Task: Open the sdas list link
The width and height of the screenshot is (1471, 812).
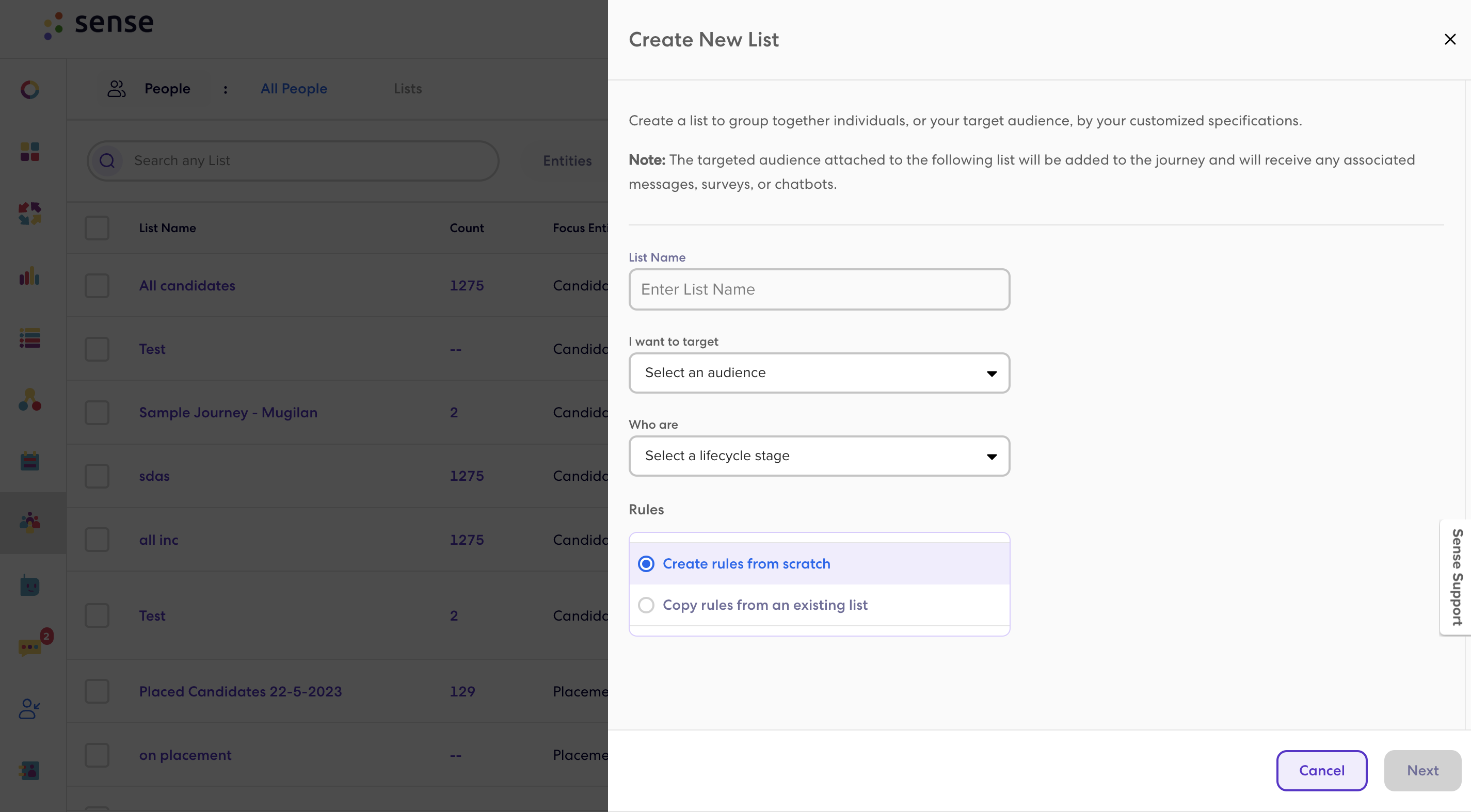Action: click(154, 476)
